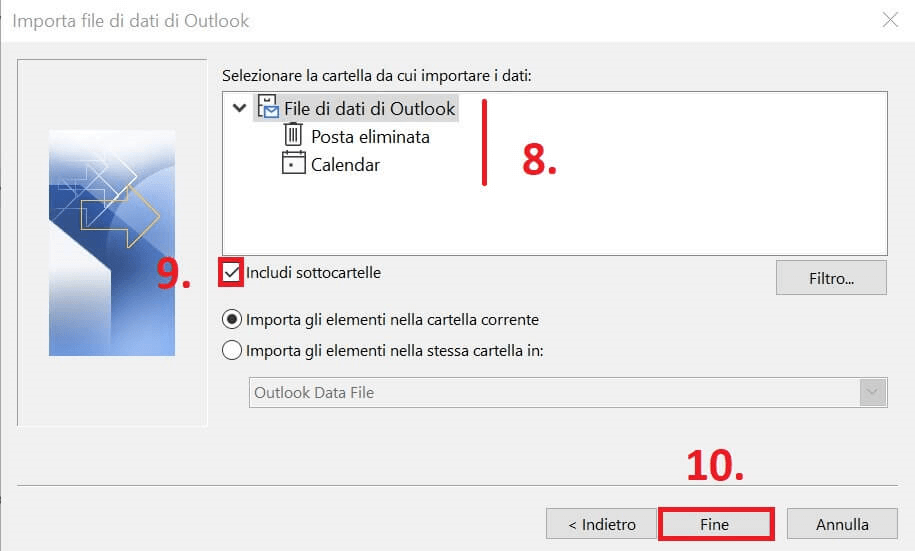Screen dimensions: 915x551
Task: Click the arrow on the Outlook Data File dropdown
Action: pos(874,393)
